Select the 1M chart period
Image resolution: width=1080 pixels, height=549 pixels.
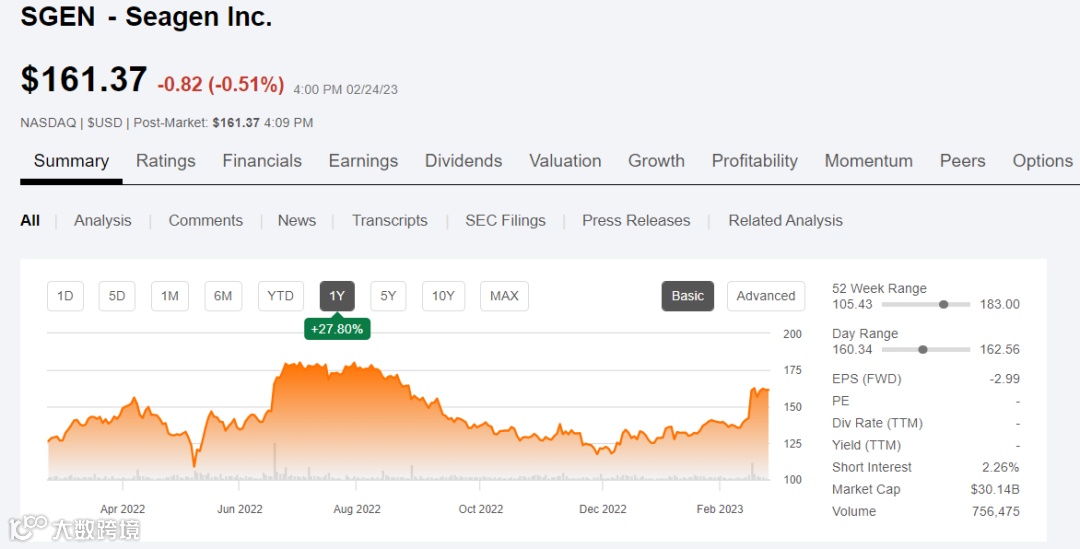pos(170,296)
